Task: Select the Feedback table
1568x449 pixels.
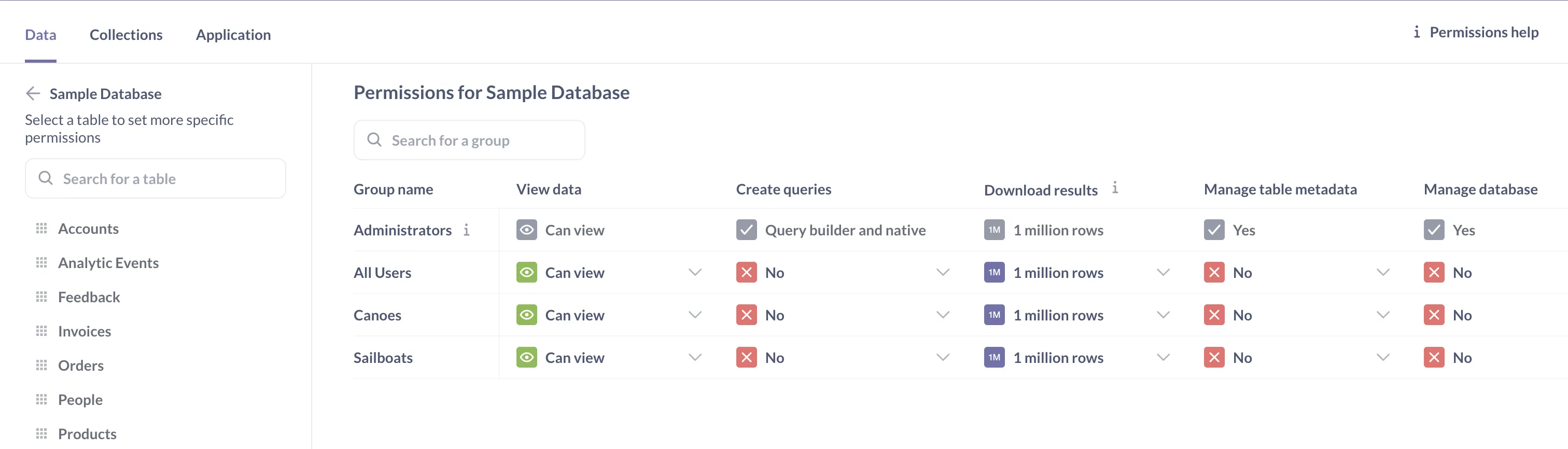Action: [89, 296]
